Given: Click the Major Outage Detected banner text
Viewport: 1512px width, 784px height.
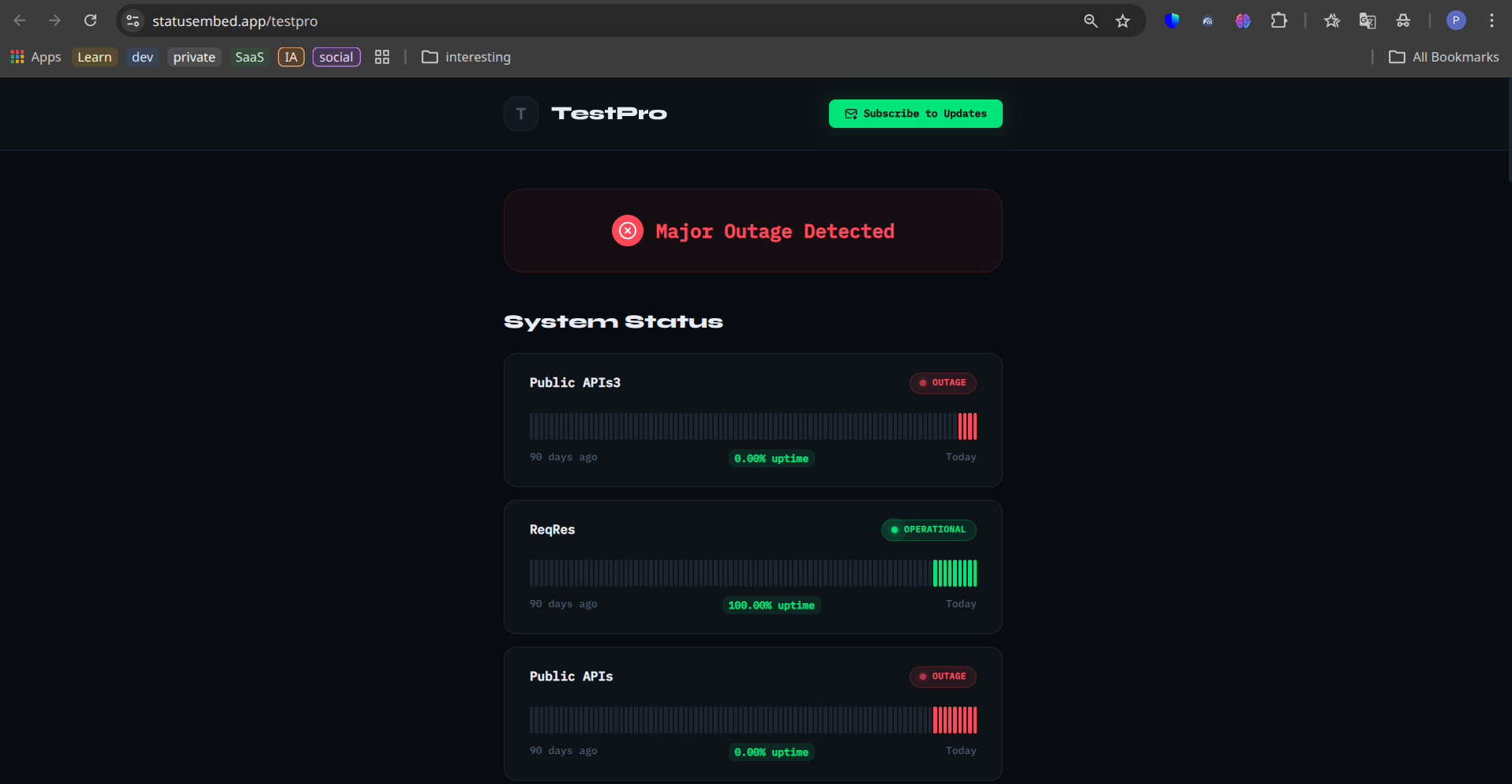Looking at the screenshot, I should (x=775, y=231).
